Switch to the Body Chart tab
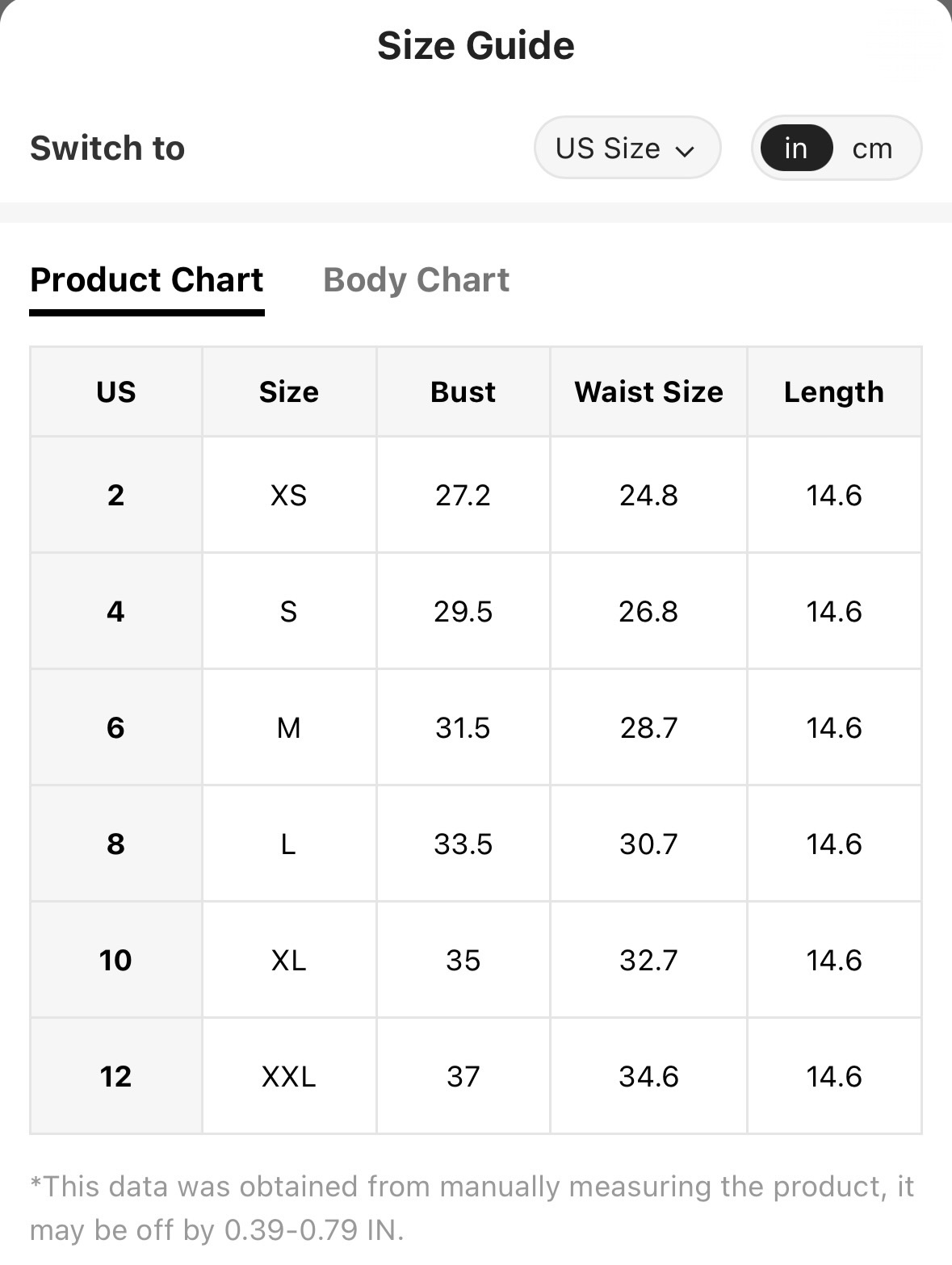The width and height of the screenshot is (952, 1265). point(416,280)
